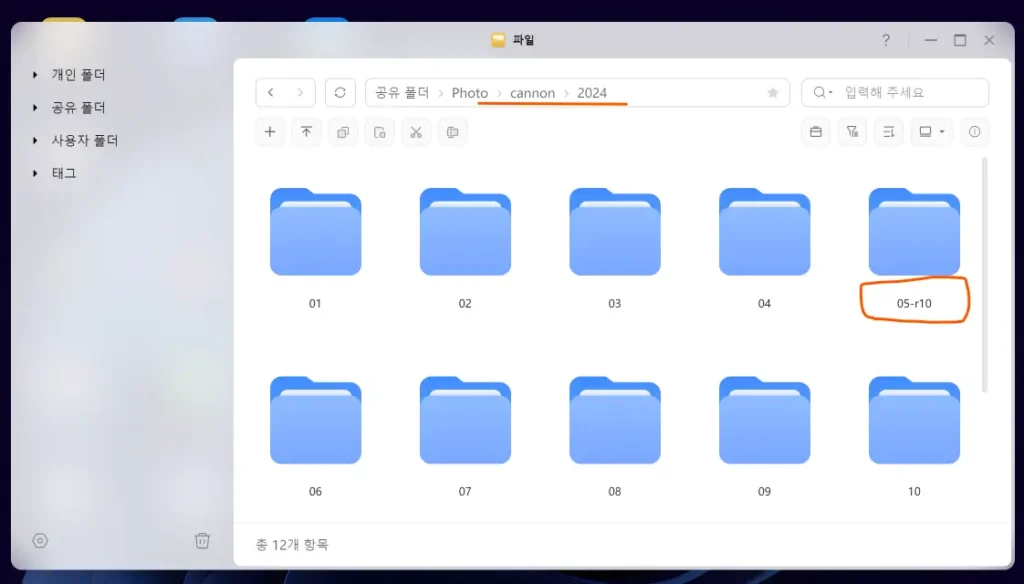This screenshot has width=1024, height=584.
Task: Open settings gear in sidebar bottom
Action: pos(40,541)
